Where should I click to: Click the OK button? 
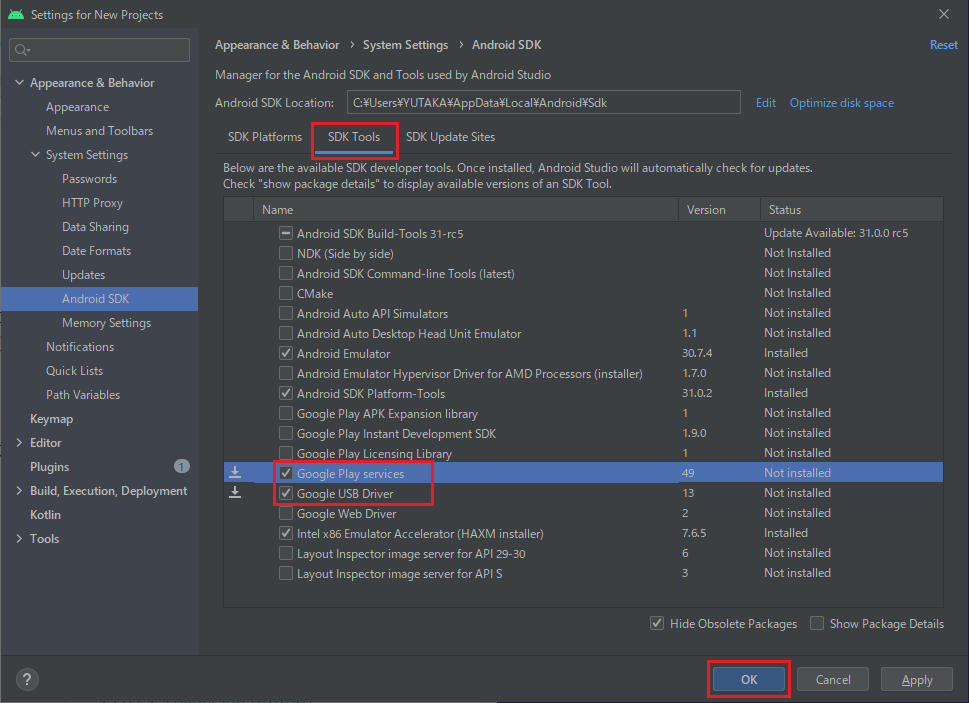749,680
